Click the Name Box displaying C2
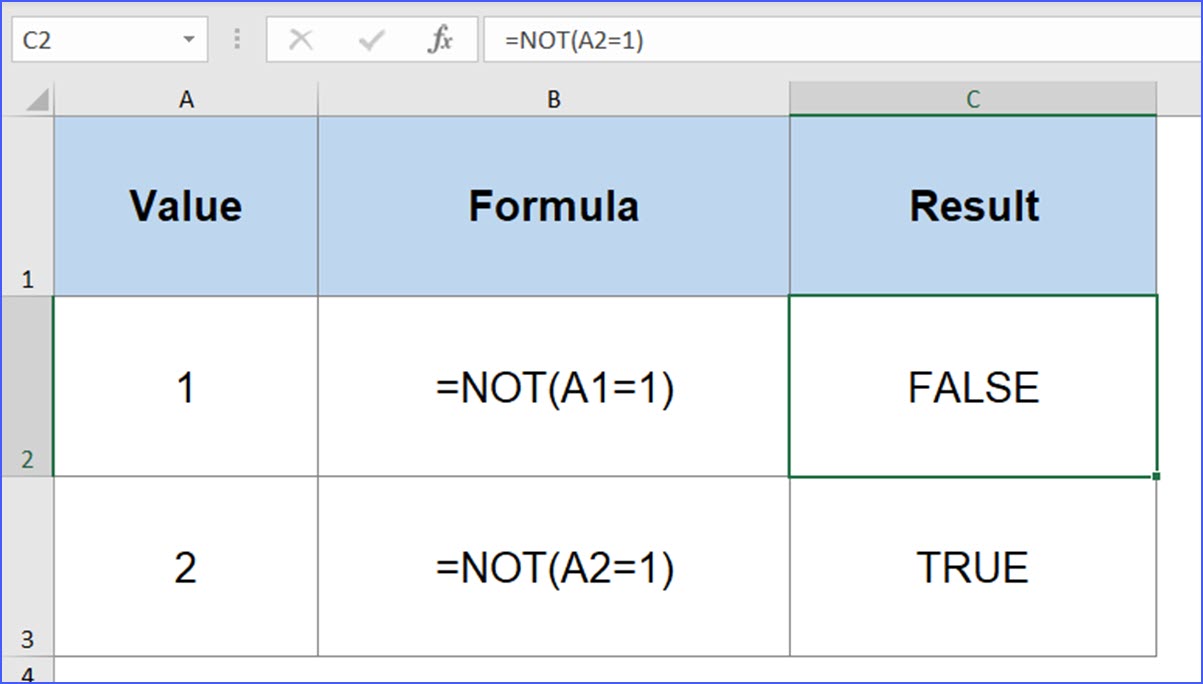This screenshot has width=1203, height=684. click(100, 39)
